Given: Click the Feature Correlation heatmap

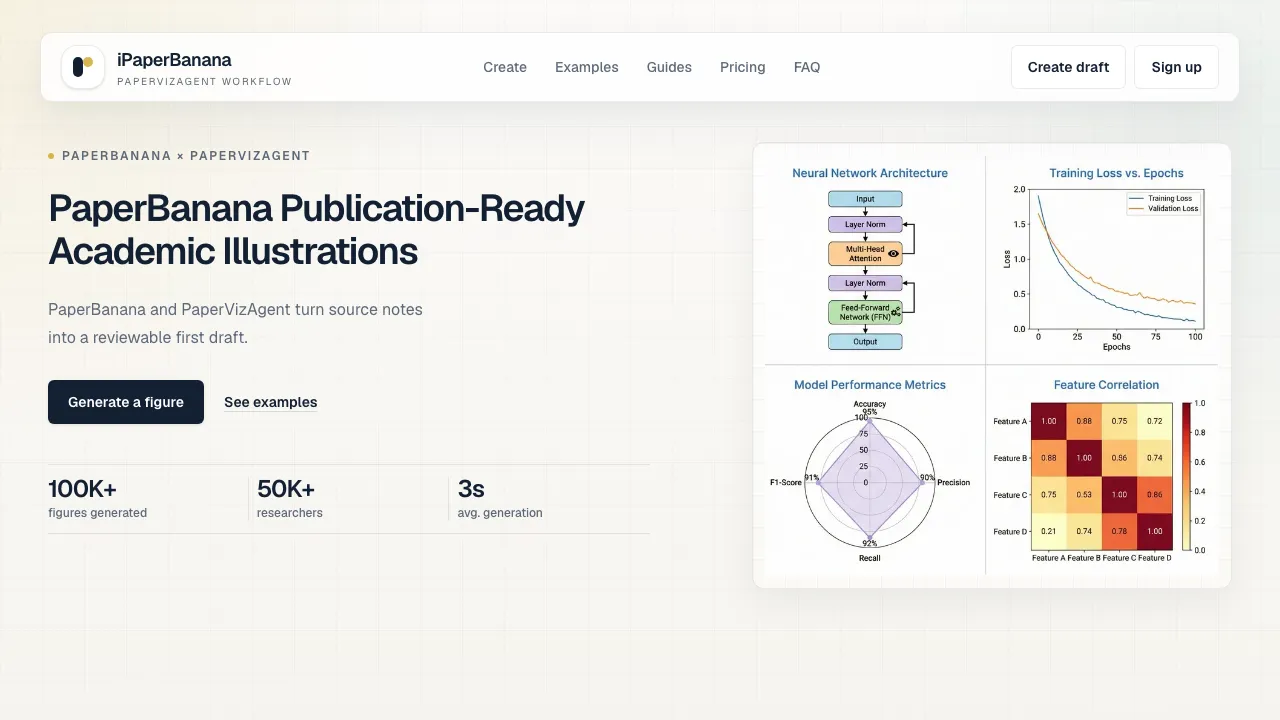Looking at the screenshot, I should click(1102, 477).
